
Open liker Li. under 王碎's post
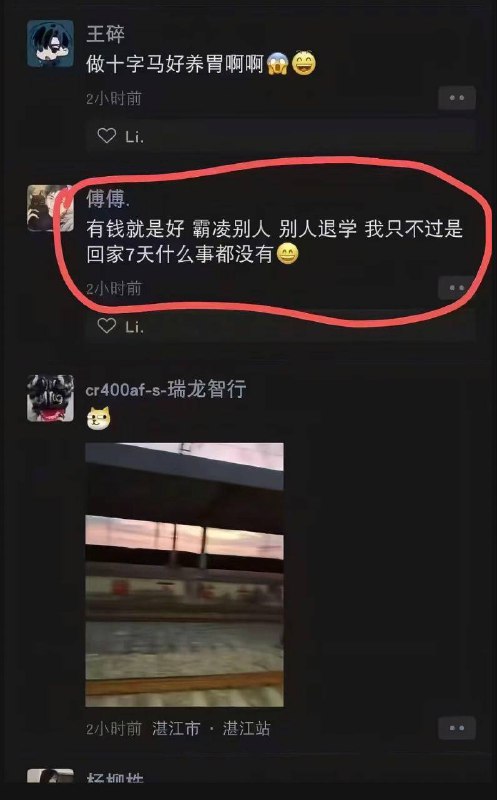(x=134, y=136)
